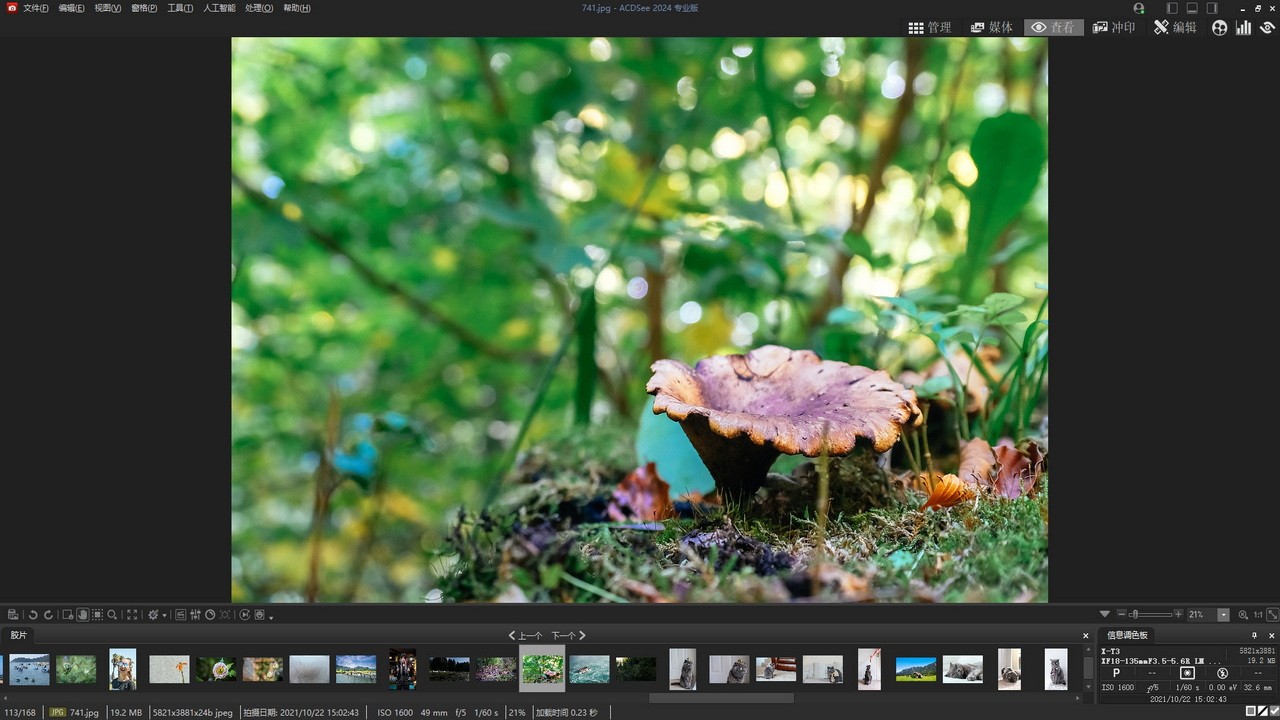Toggle the pin on the info palette panel
The height and width of the screenshot is (720, 1280).
[1255, 635]
